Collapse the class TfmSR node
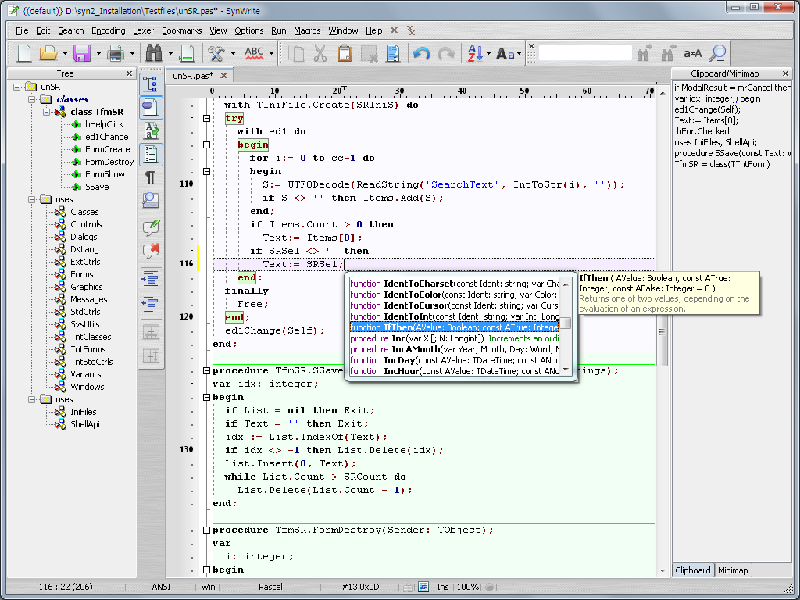The image size is (800, 600). point(47,112)
